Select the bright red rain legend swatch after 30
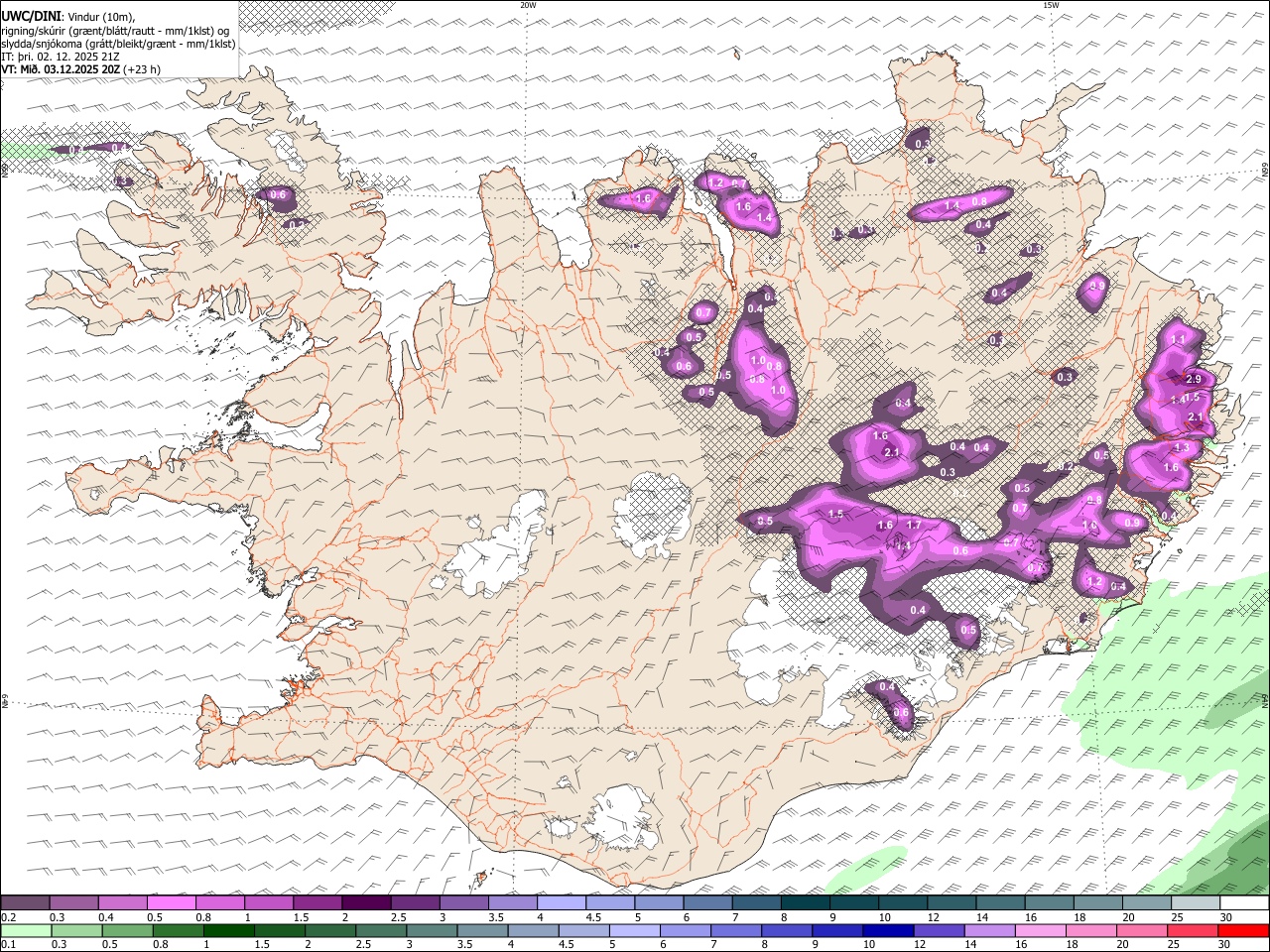This screenshot has width=1270, height=952. pos(1244,931)
